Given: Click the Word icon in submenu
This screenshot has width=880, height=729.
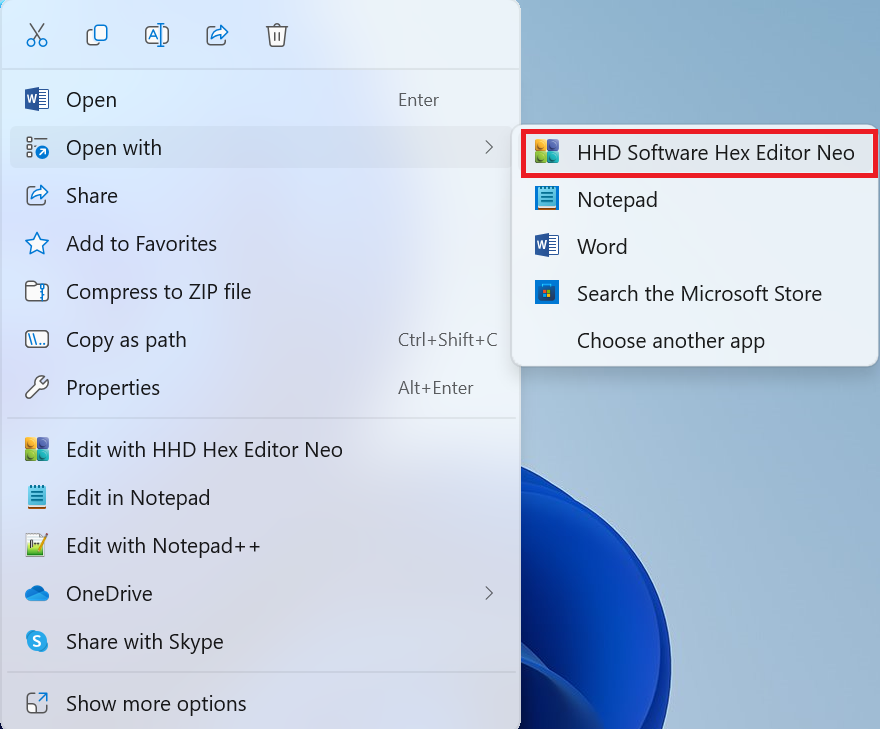Looking at the screenshot, I should (547, 245).
